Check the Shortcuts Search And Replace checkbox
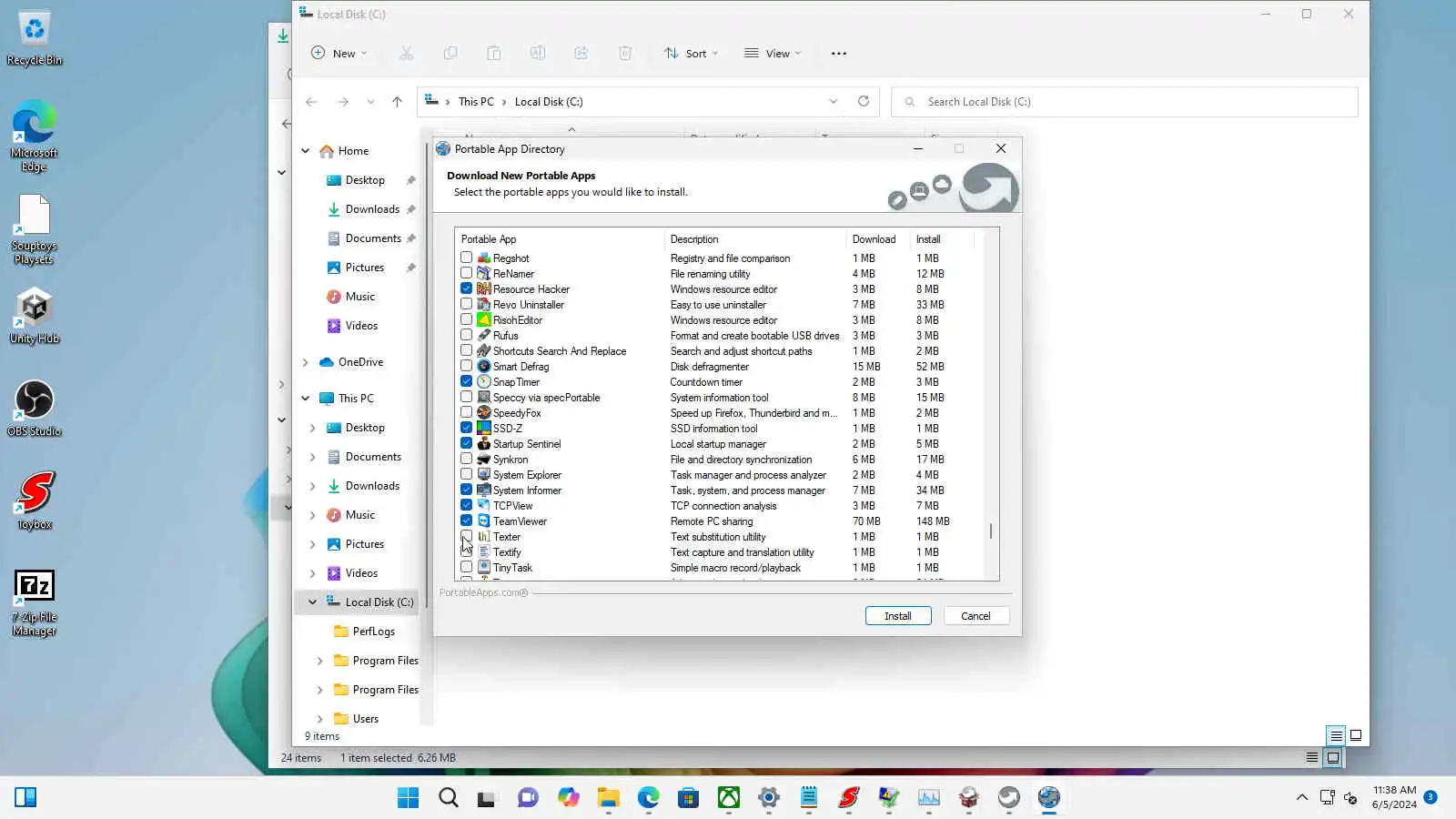Viewport: 1456px width, 819px height. [467, 351]
